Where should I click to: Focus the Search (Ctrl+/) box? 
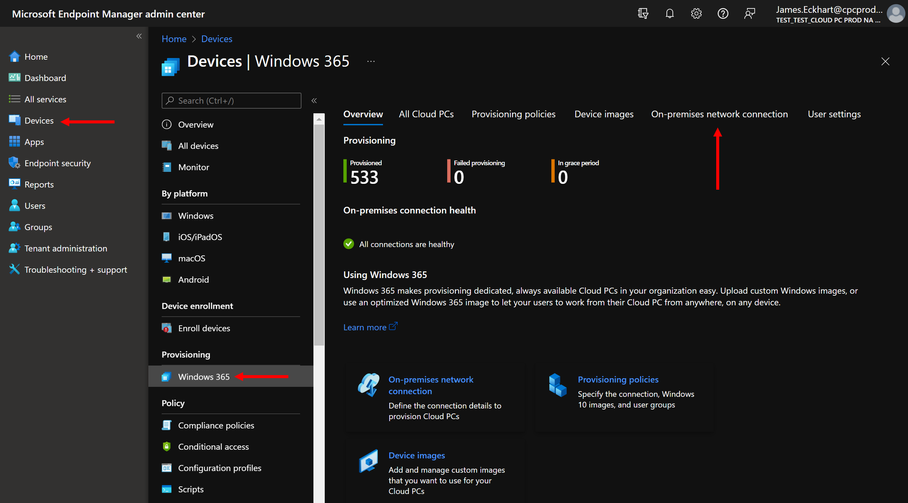[231, 101]
